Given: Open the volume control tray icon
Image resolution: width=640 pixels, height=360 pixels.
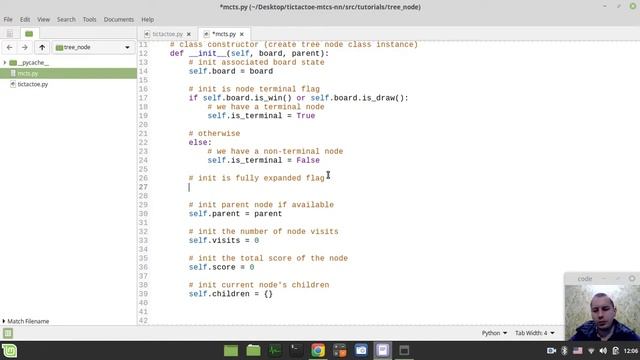Looking at the screenshot, I should click(603, 351).
